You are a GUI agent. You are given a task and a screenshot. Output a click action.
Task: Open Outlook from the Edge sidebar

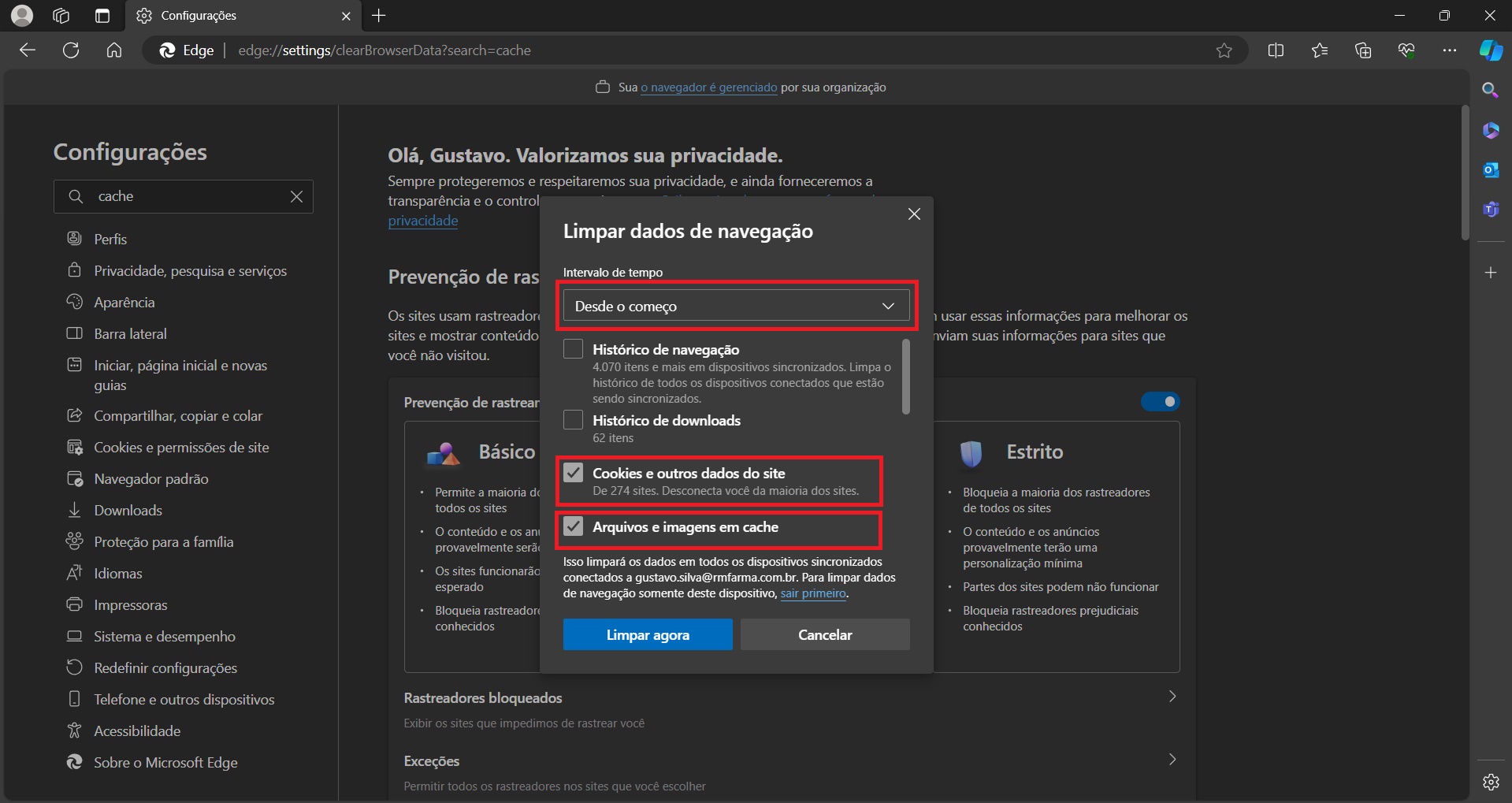[1491, 169]
